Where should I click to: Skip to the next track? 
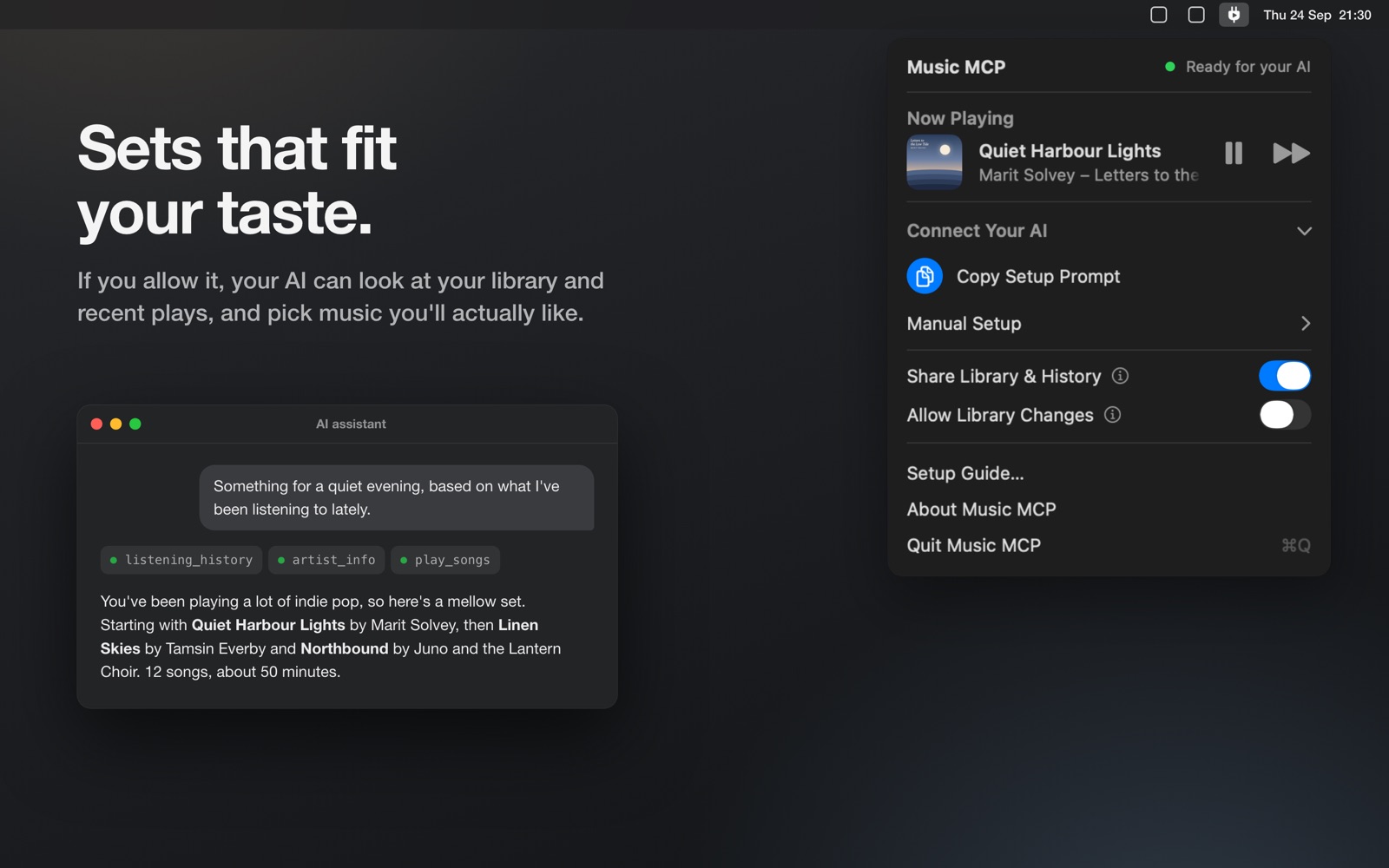point(1291,153)
